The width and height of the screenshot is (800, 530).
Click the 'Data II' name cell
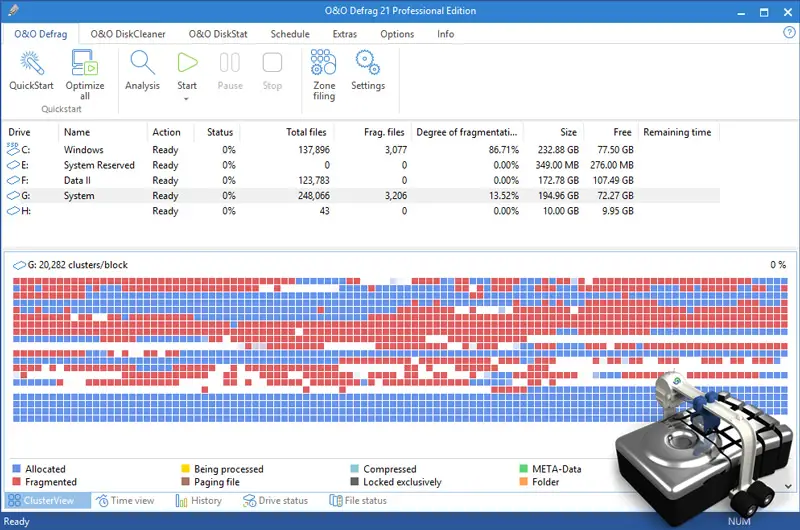[77, 181]
